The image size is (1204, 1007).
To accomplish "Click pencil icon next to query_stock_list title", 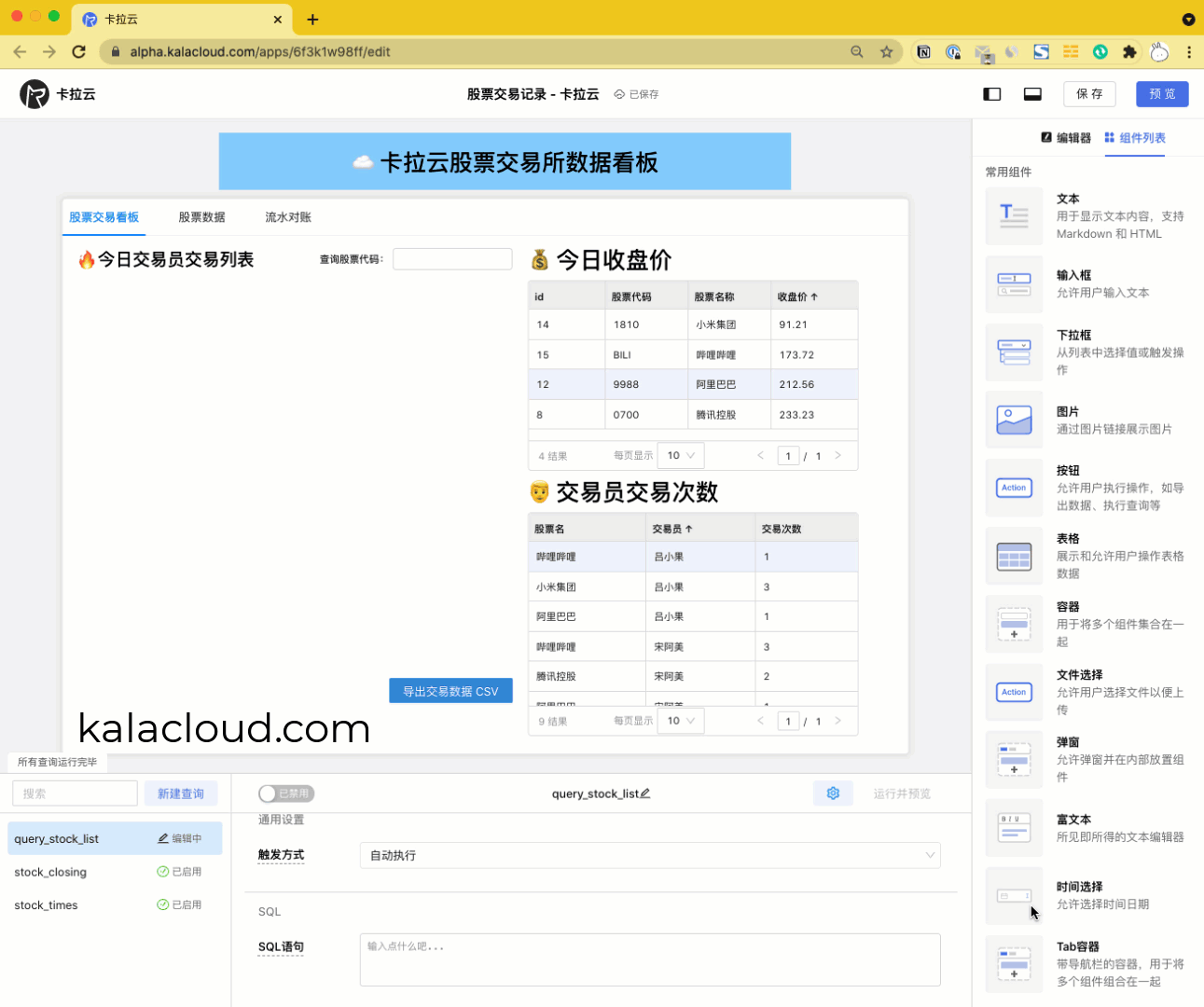I will coord(645,793).
